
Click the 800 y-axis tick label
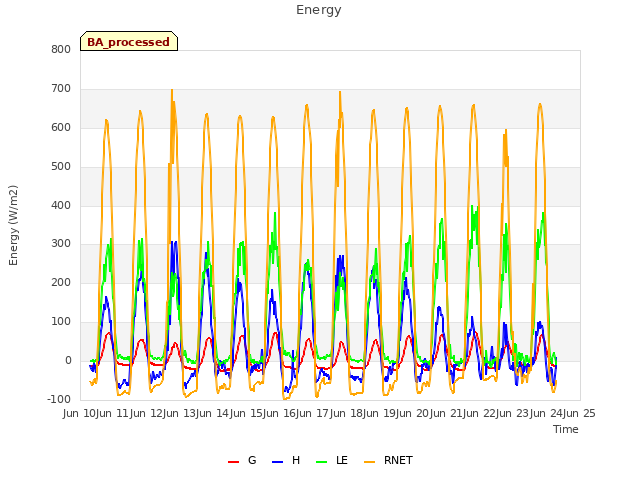[61, 50]
